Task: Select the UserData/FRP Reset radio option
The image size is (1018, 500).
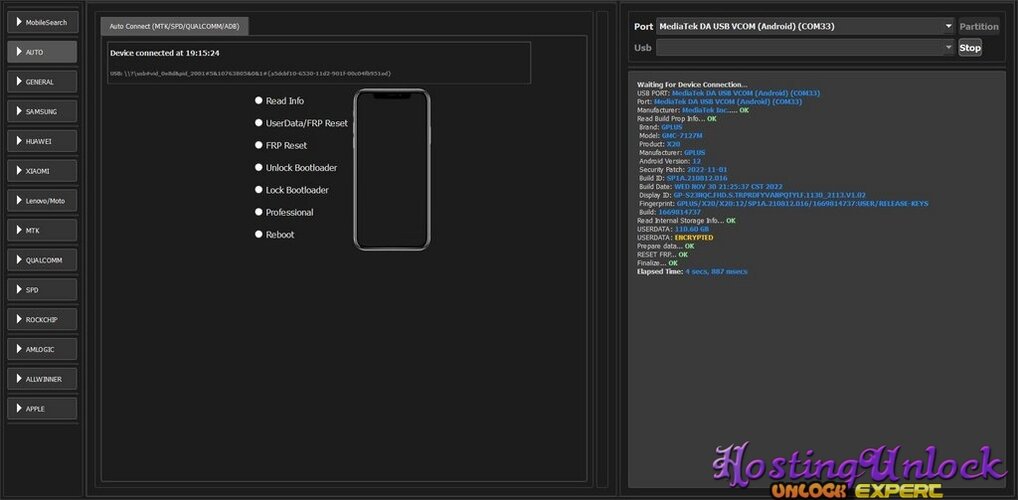Action: [x=301, y=123]
